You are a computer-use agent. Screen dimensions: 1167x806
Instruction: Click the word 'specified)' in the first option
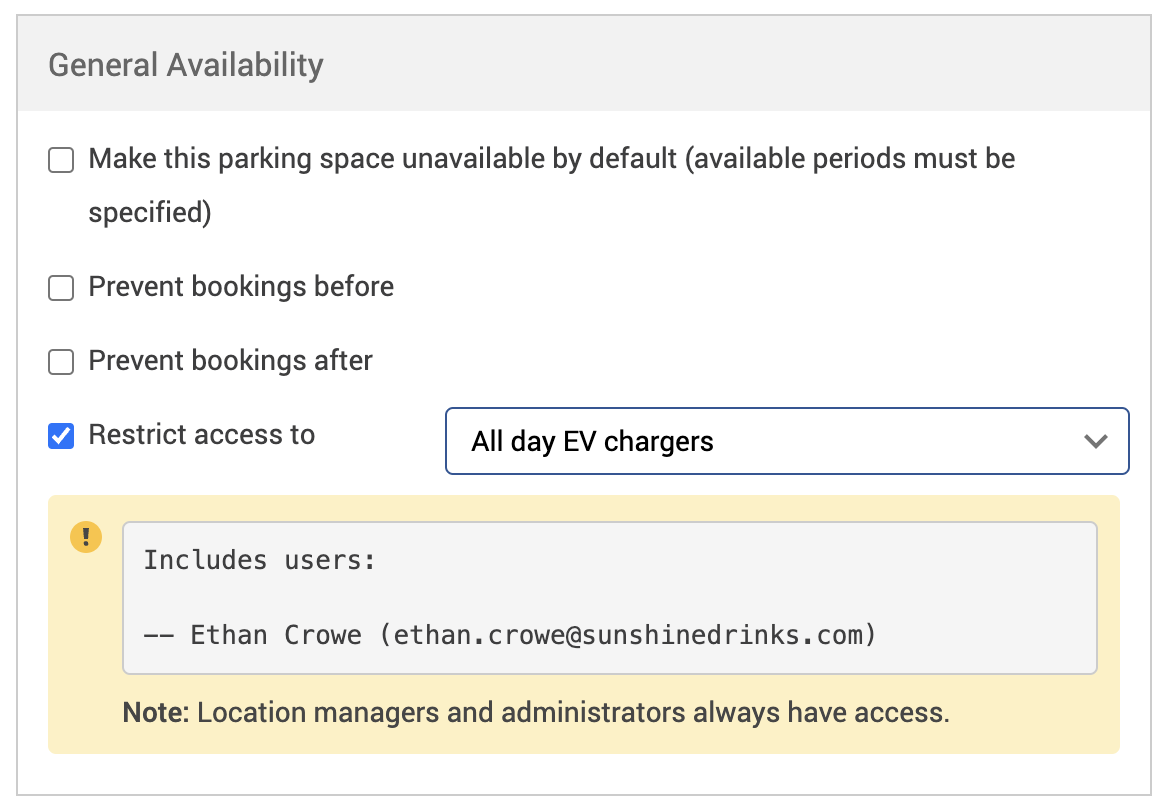(150, 213)
